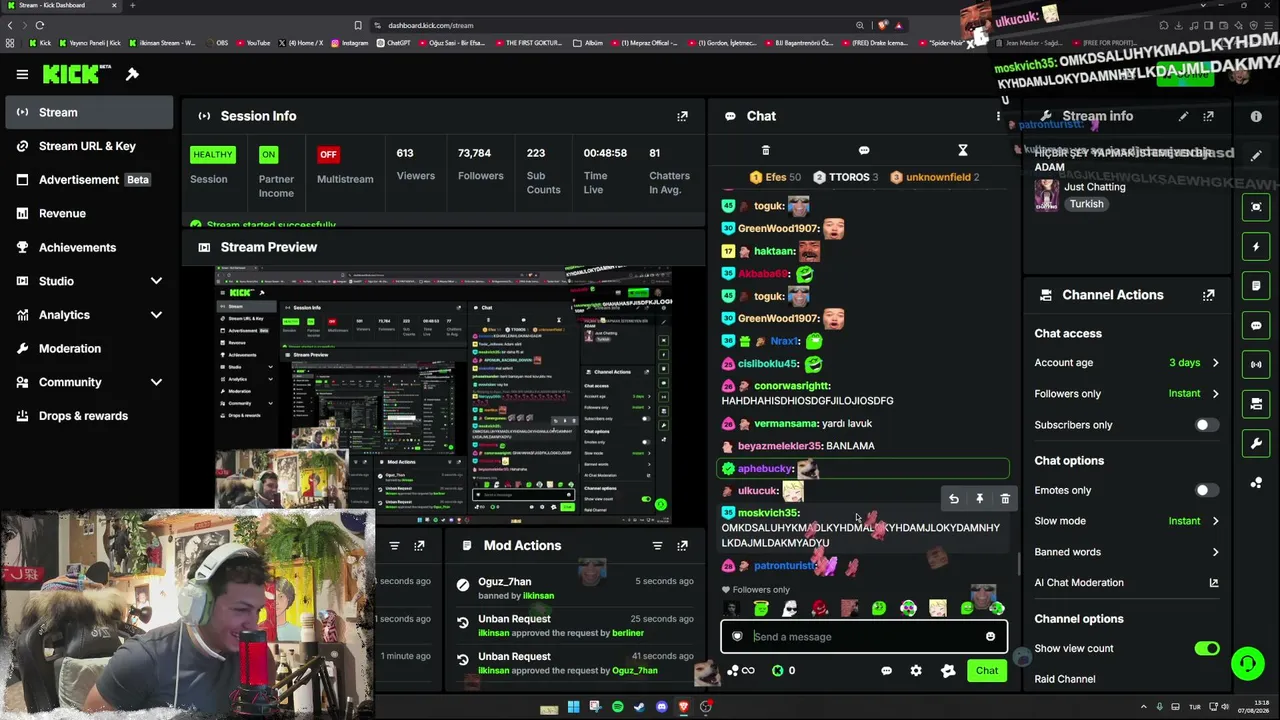The height and width of the screenshot is (720, 1280).
Task: Click the speech bubble icon in the chat toolbar
Action: click(864, 150)
